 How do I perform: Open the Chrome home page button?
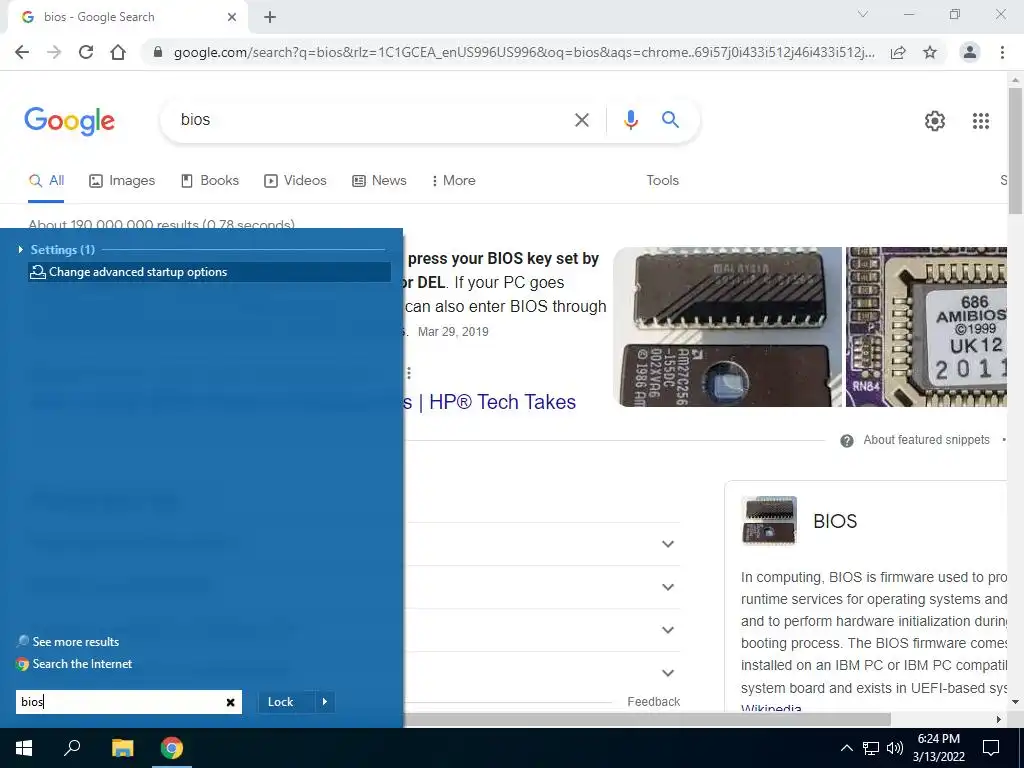tap(118, 52)
